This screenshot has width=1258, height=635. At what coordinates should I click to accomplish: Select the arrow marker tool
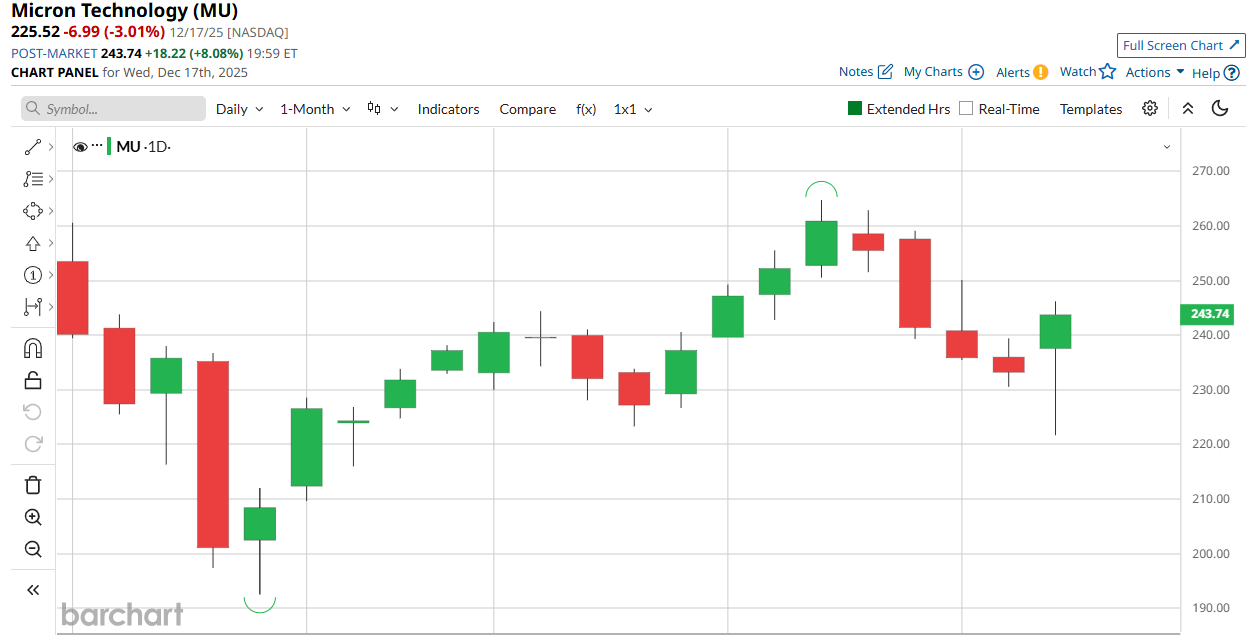pyautogui.click(x=33, y=243)
